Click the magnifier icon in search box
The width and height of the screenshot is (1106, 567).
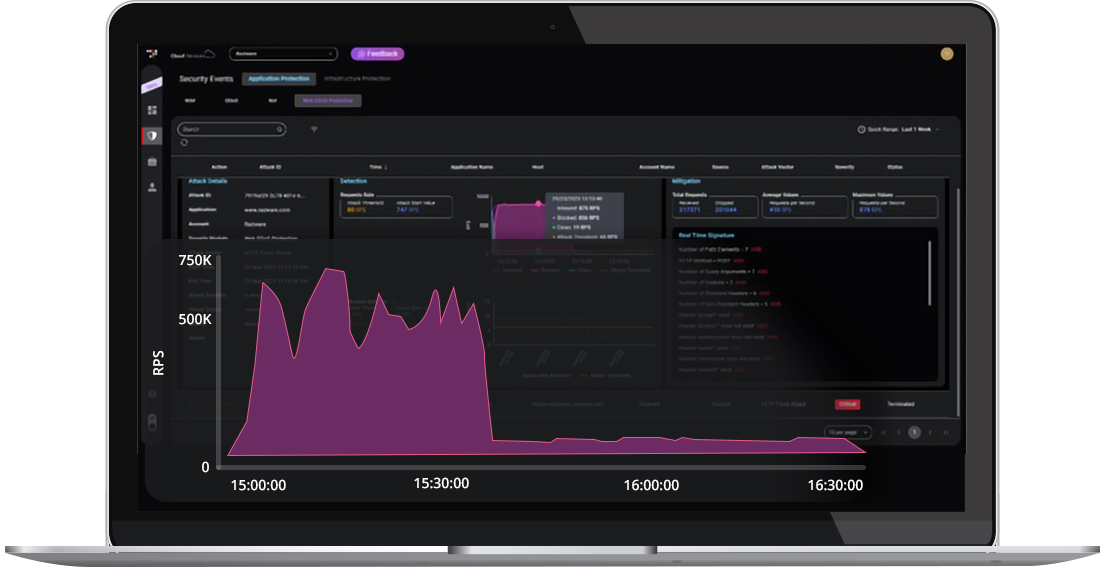point(279,130)
